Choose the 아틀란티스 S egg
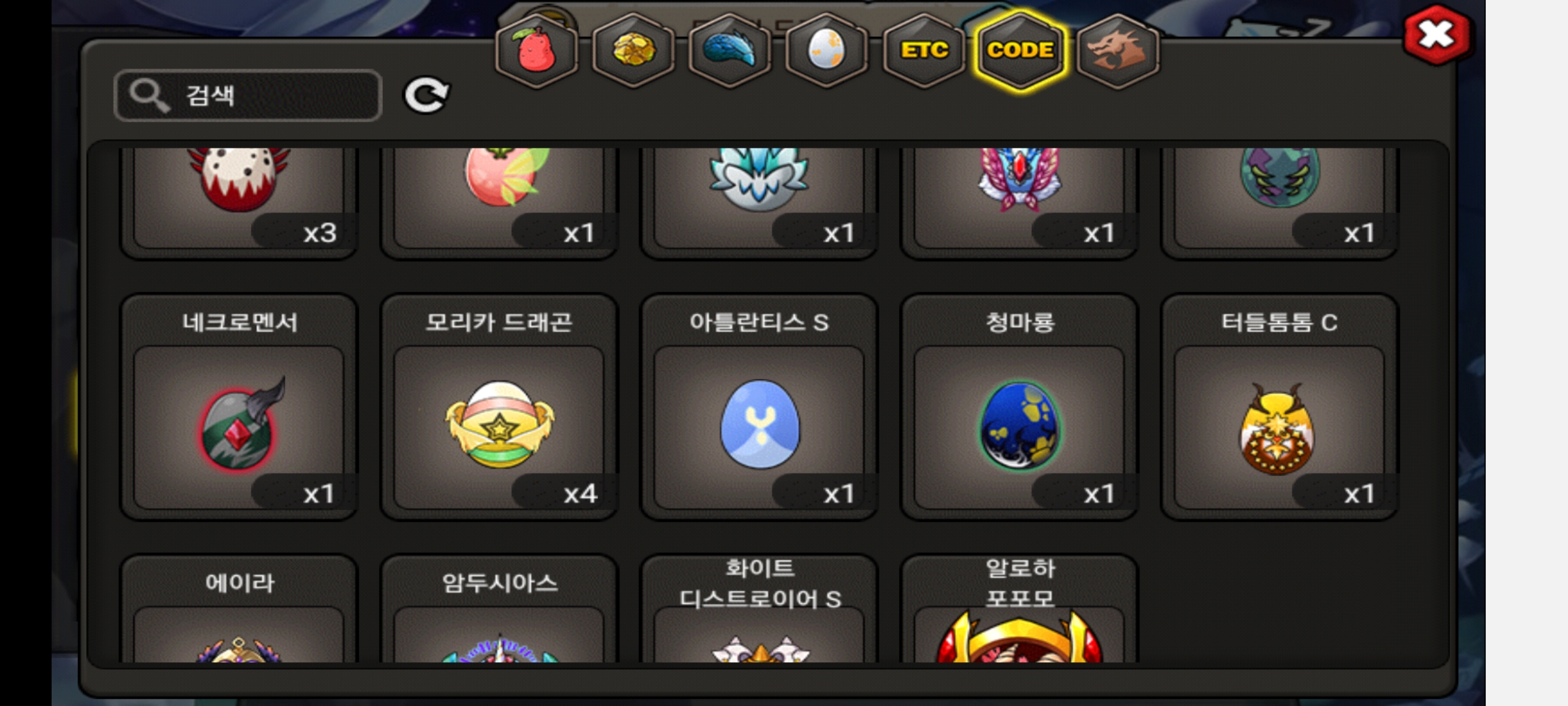Viewport: 1568px width, 706px height. (x=759, y=407)
